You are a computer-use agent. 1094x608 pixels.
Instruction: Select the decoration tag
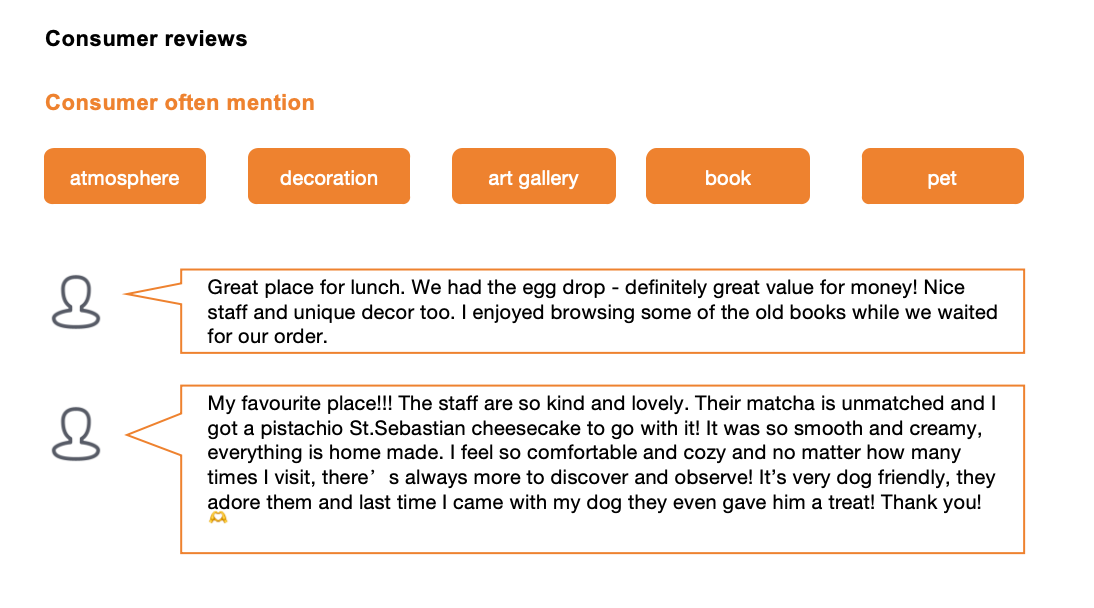tap(329, 176)
